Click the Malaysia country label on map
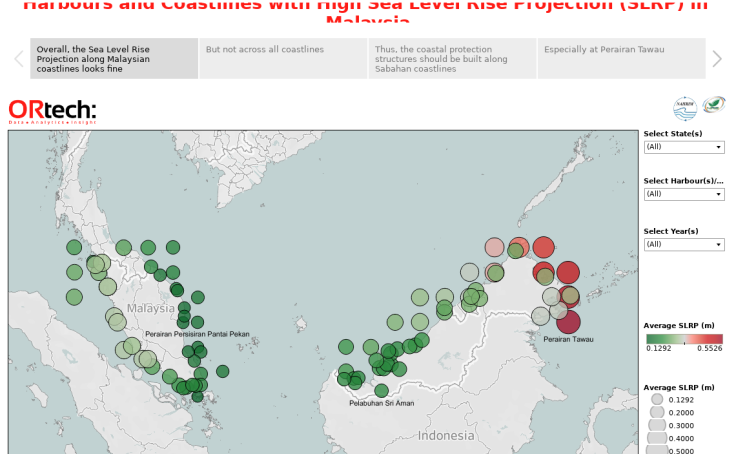The image size is (736, 454). (x=151, y=308)
